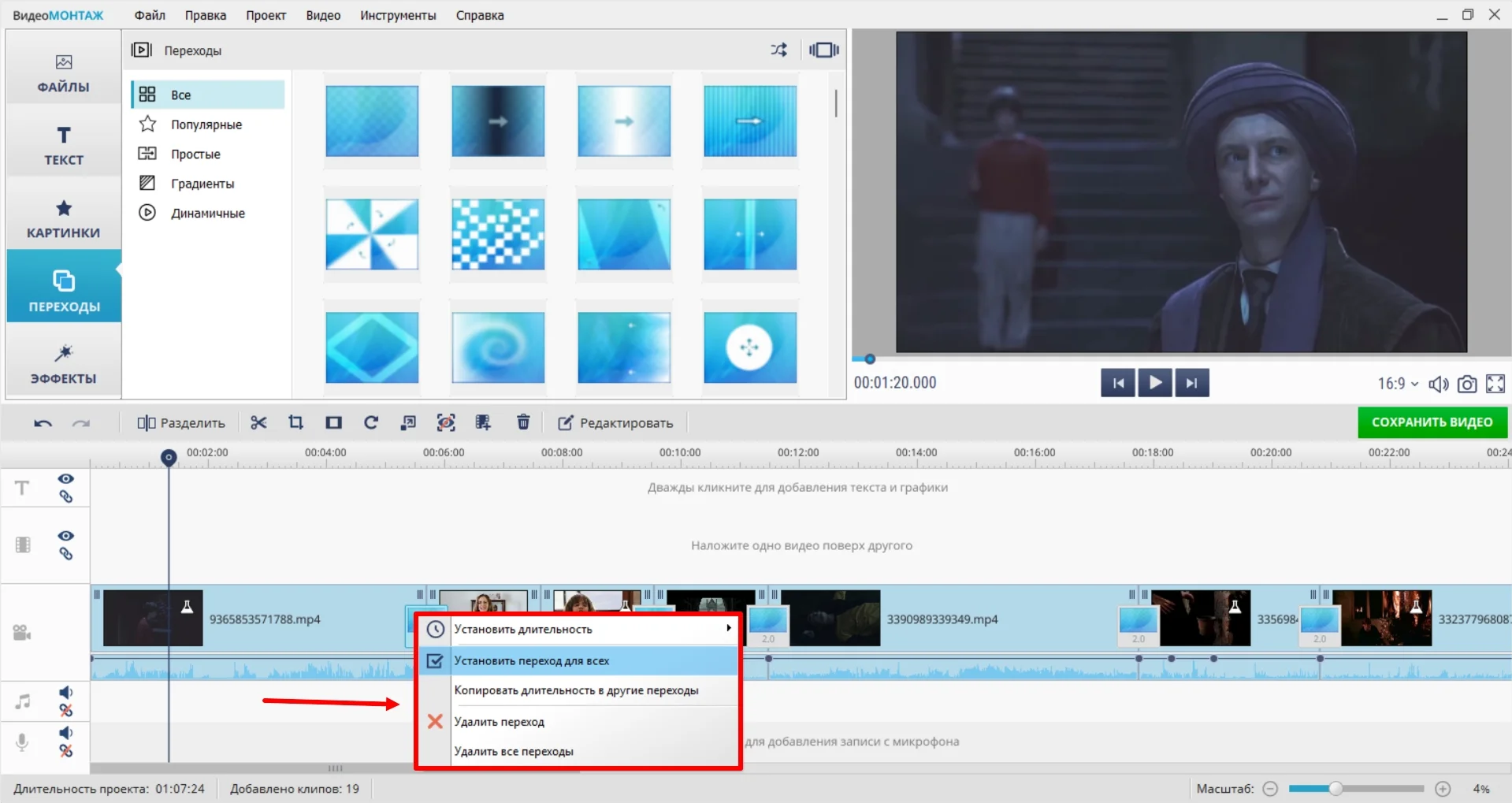Viewport: 1512px width, 803px height.
Task: Click the Редактировать button
Action: [x=616, y=423]
